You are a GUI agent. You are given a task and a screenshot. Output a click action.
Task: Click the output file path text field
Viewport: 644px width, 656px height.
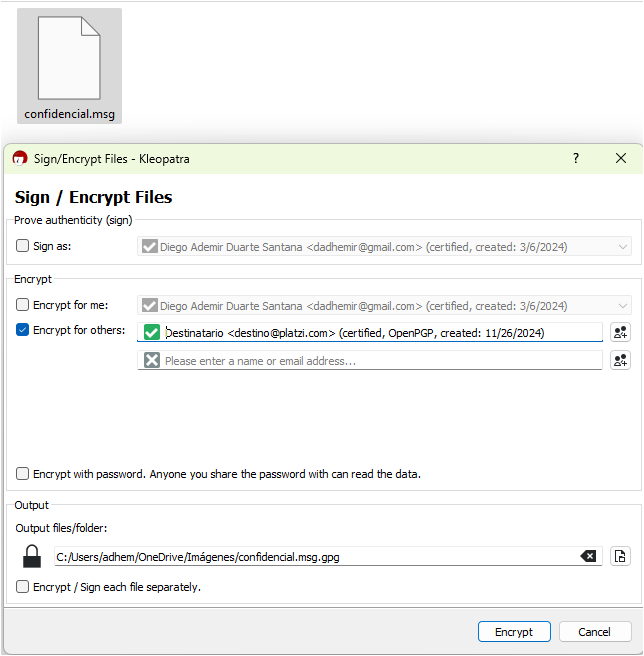310,557
